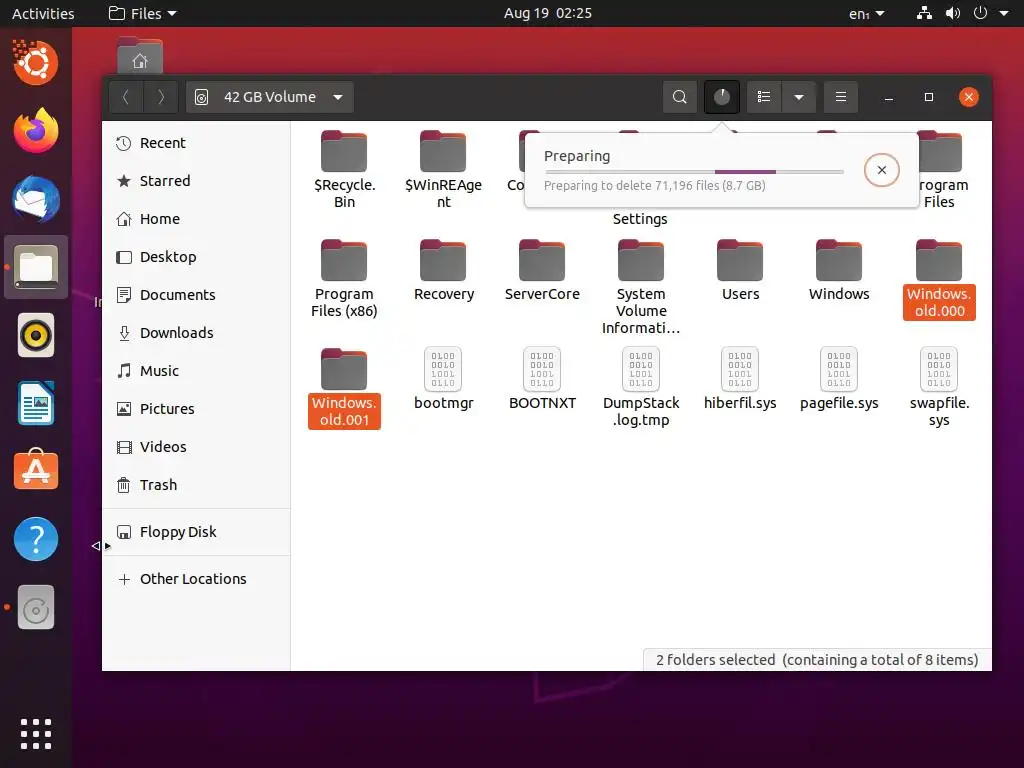Toggle the file operations progress button

tap(722, 97)
